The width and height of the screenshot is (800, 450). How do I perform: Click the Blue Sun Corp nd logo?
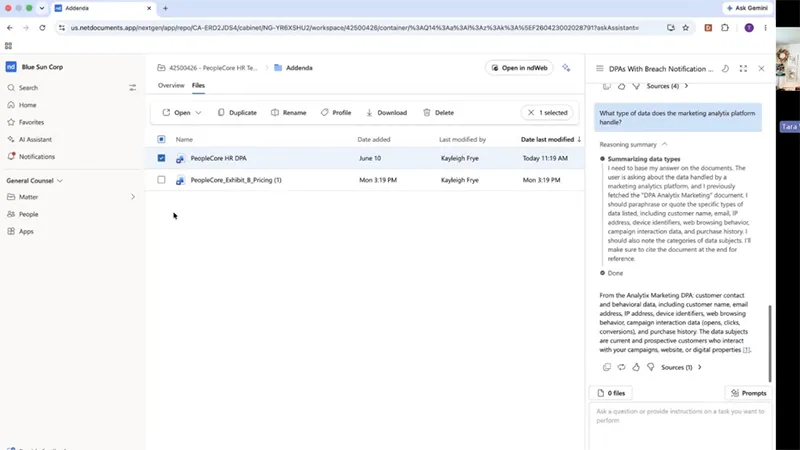pos(11,67)
